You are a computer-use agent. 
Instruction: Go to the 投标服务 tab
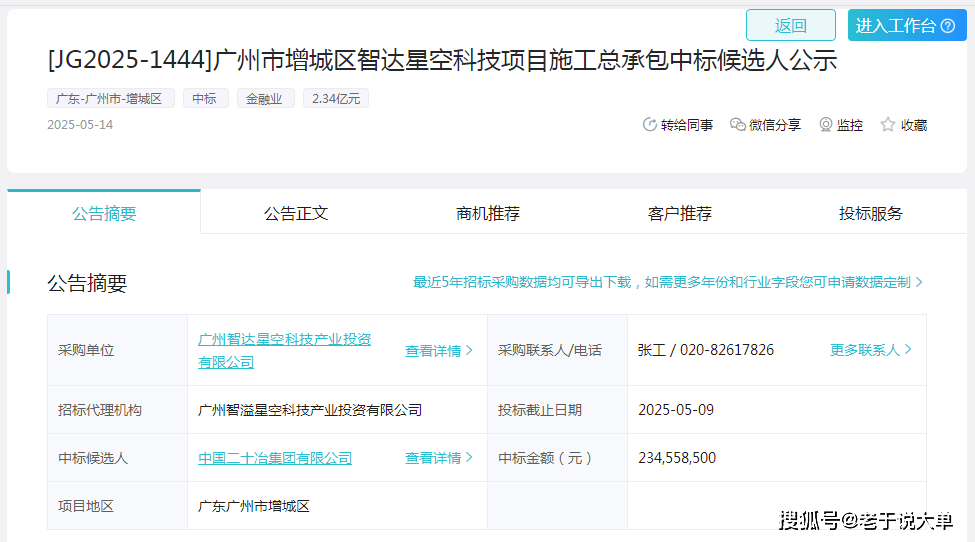pyautogui.click(x=871, y=213)
